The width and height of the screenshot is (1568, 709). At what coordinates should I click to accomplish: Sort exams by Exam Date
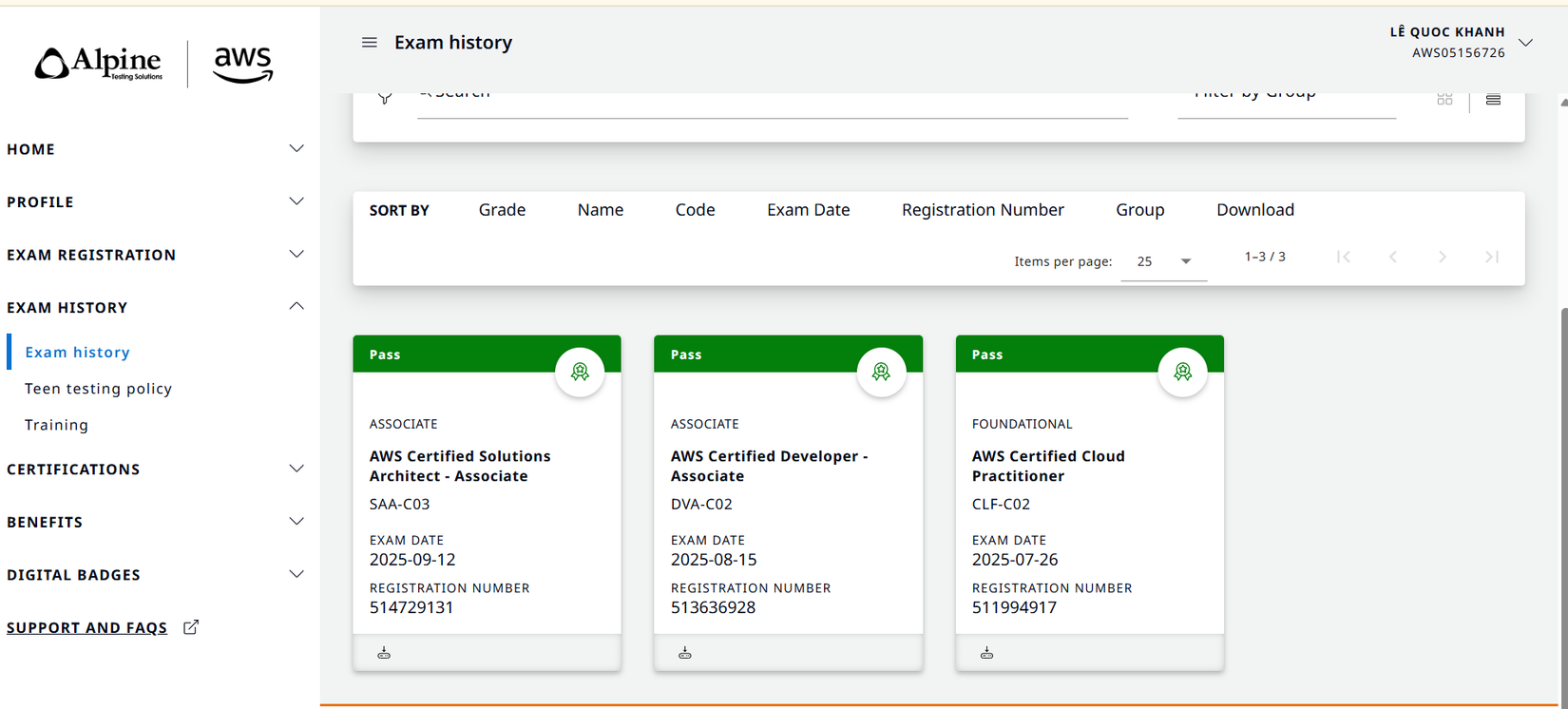click(x=808, y=210)
